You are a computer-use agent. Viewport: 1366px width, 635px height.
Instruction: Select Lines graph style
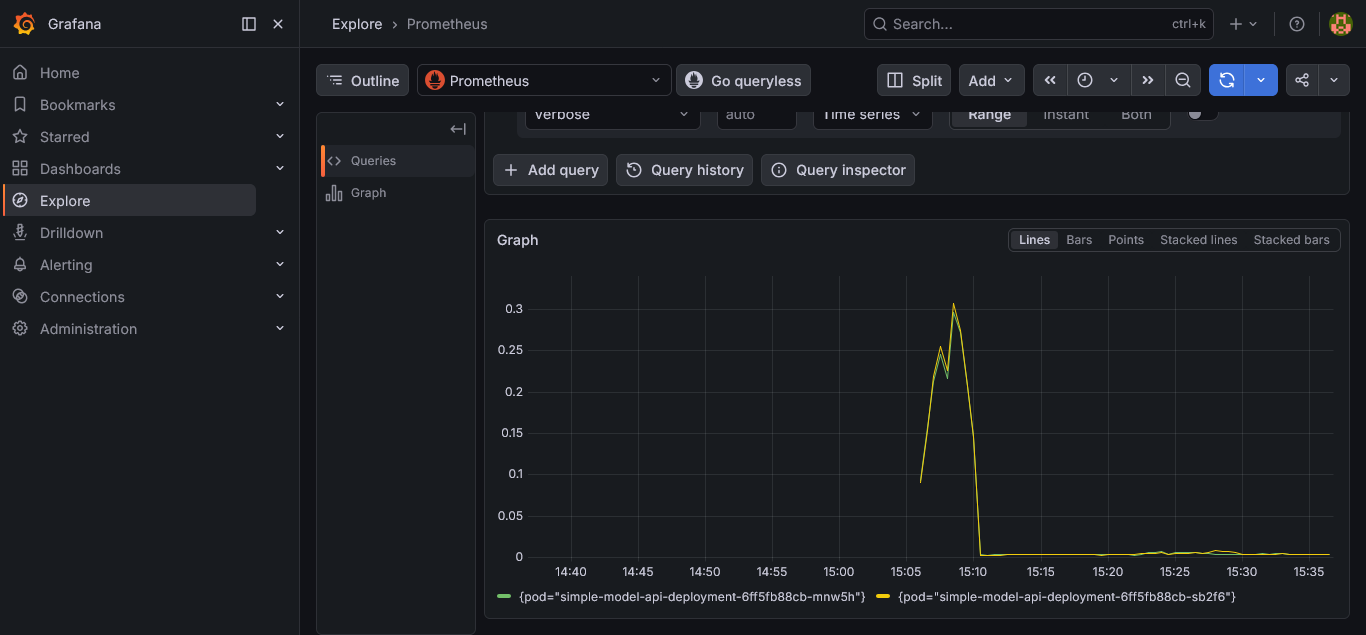[x=1034, y=240]
